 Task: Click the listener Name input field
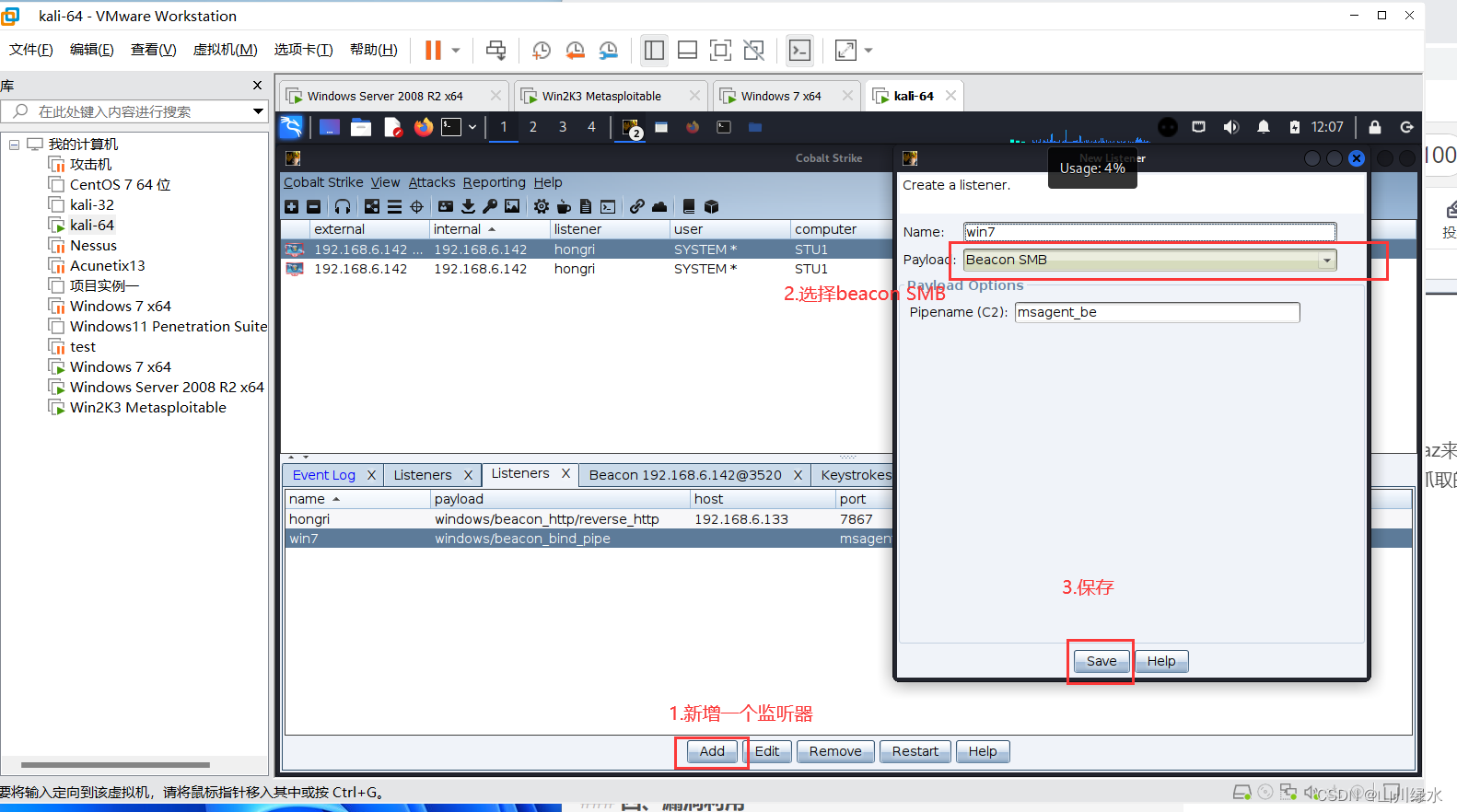click(x=1149, y=232)
